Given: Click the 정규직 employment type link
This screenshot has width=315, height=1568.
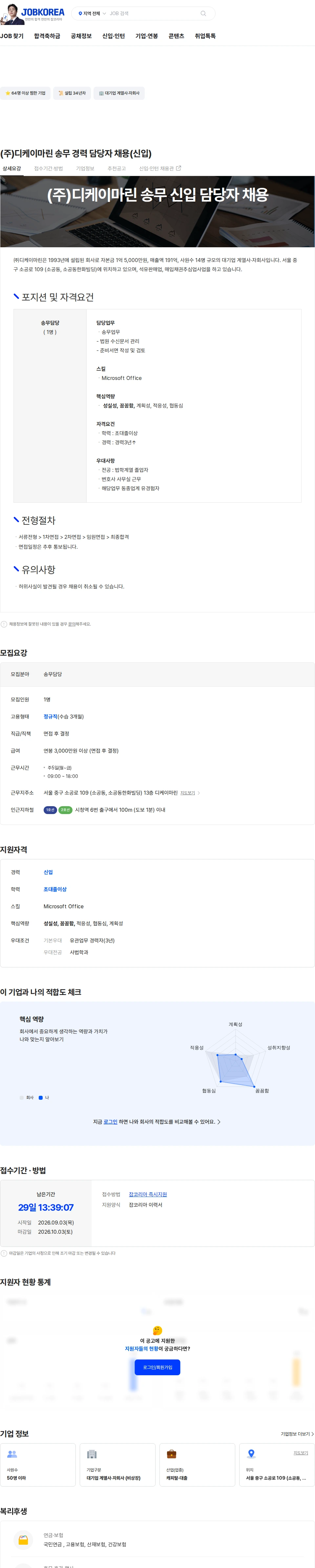Looking at the screenshot, I should pyautogui.click(x=51, y=717).
